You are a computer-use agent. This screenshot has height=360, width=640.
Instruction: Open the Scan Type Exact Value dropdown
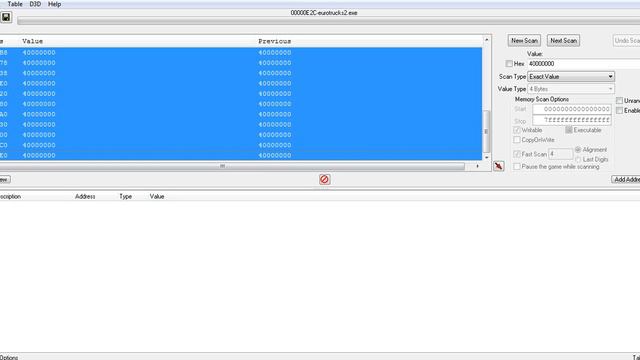click(x=571, y=76)
